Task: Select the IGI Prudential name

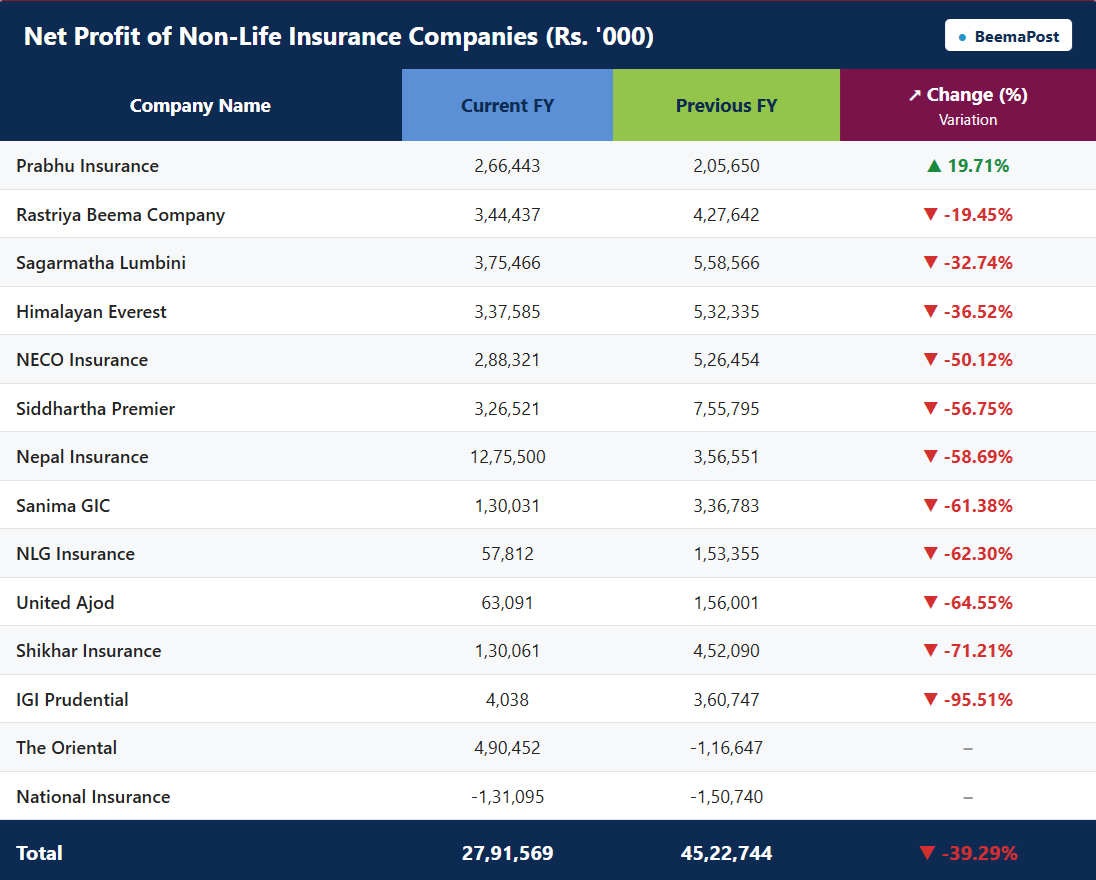Action: click(72, 700)
